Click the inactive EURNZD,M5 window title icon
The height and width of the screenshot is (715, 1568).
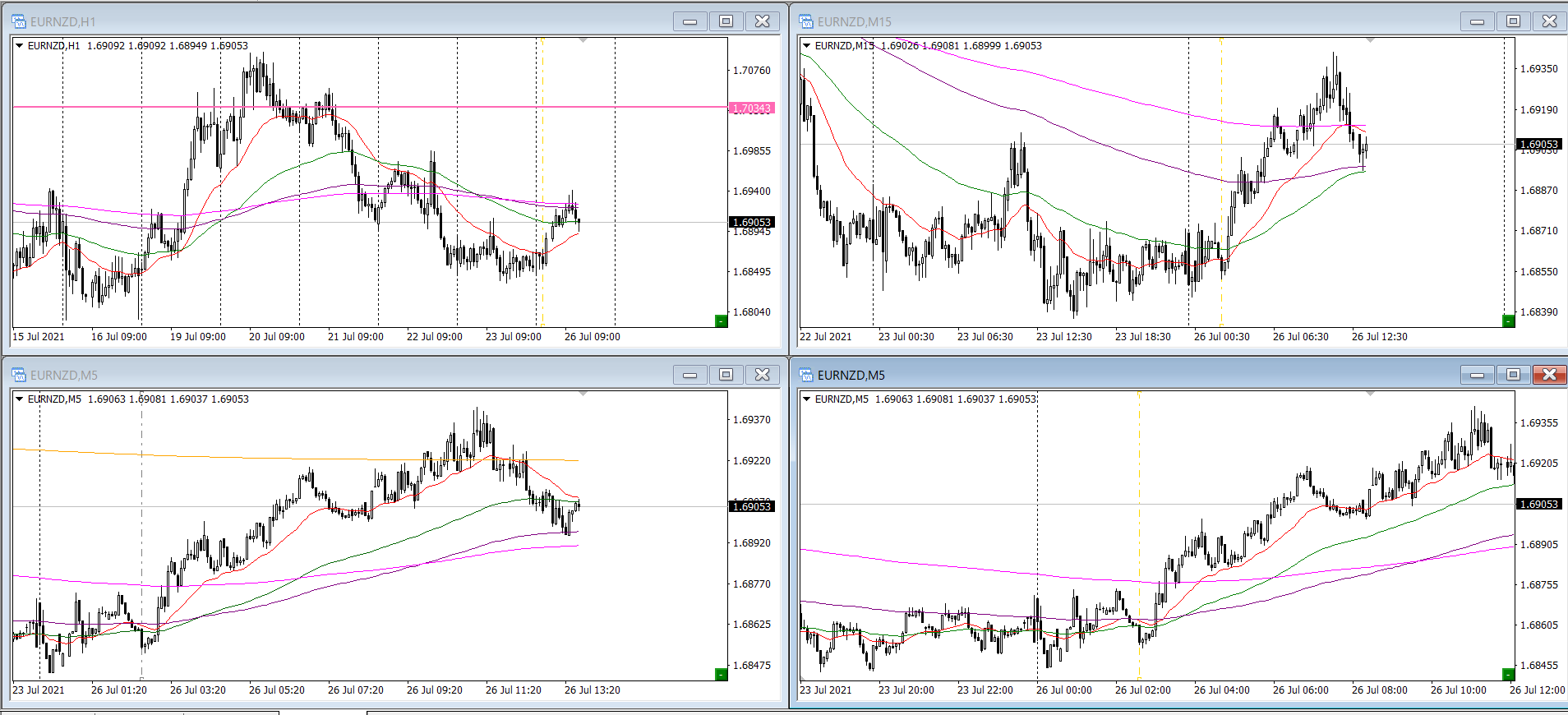click(x=19, y=375)
